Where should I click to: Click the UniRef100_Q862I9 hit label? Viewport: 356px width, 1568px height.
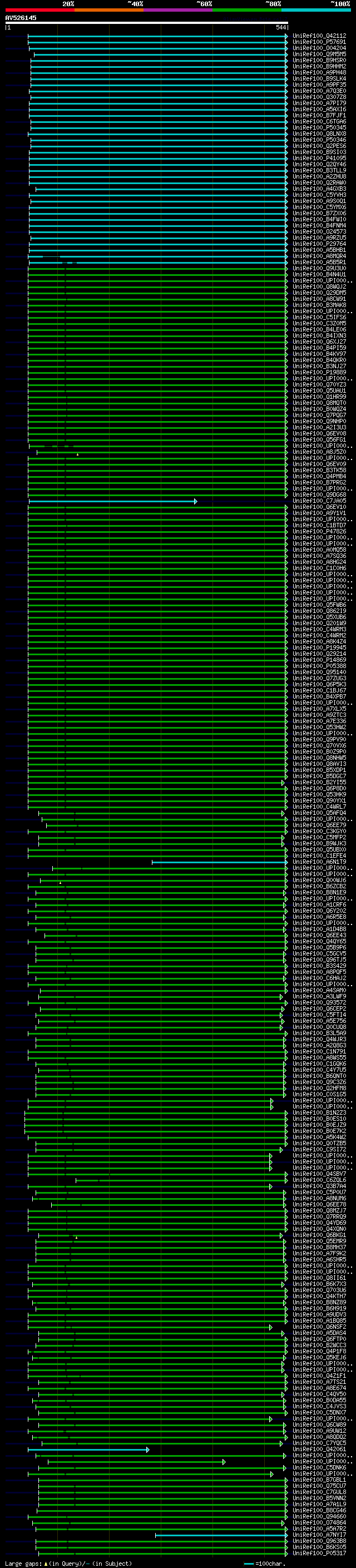(x=319, y=611)
